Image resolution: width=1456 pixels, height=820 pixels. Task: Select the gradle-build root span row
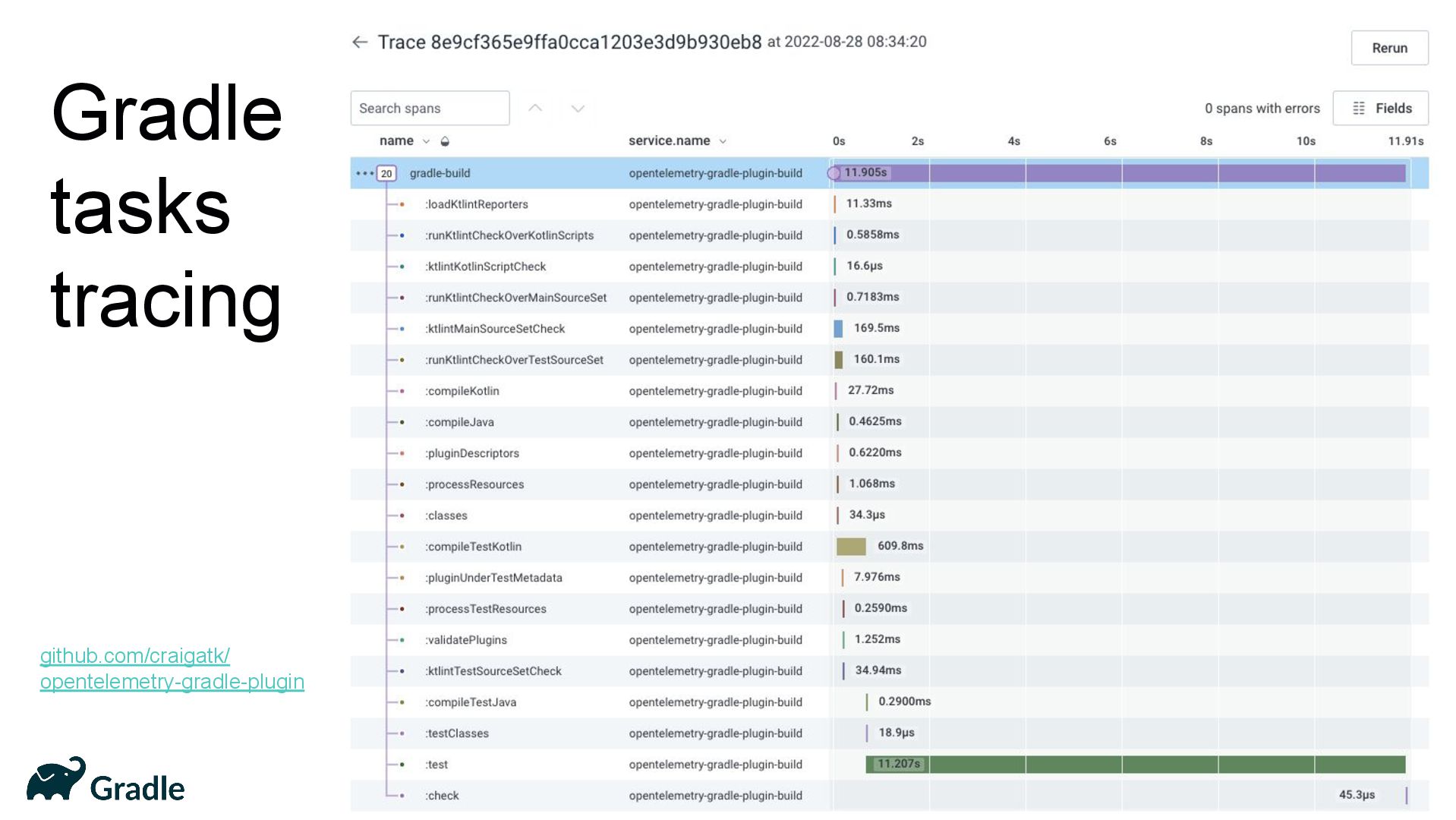tap(889, 173)
